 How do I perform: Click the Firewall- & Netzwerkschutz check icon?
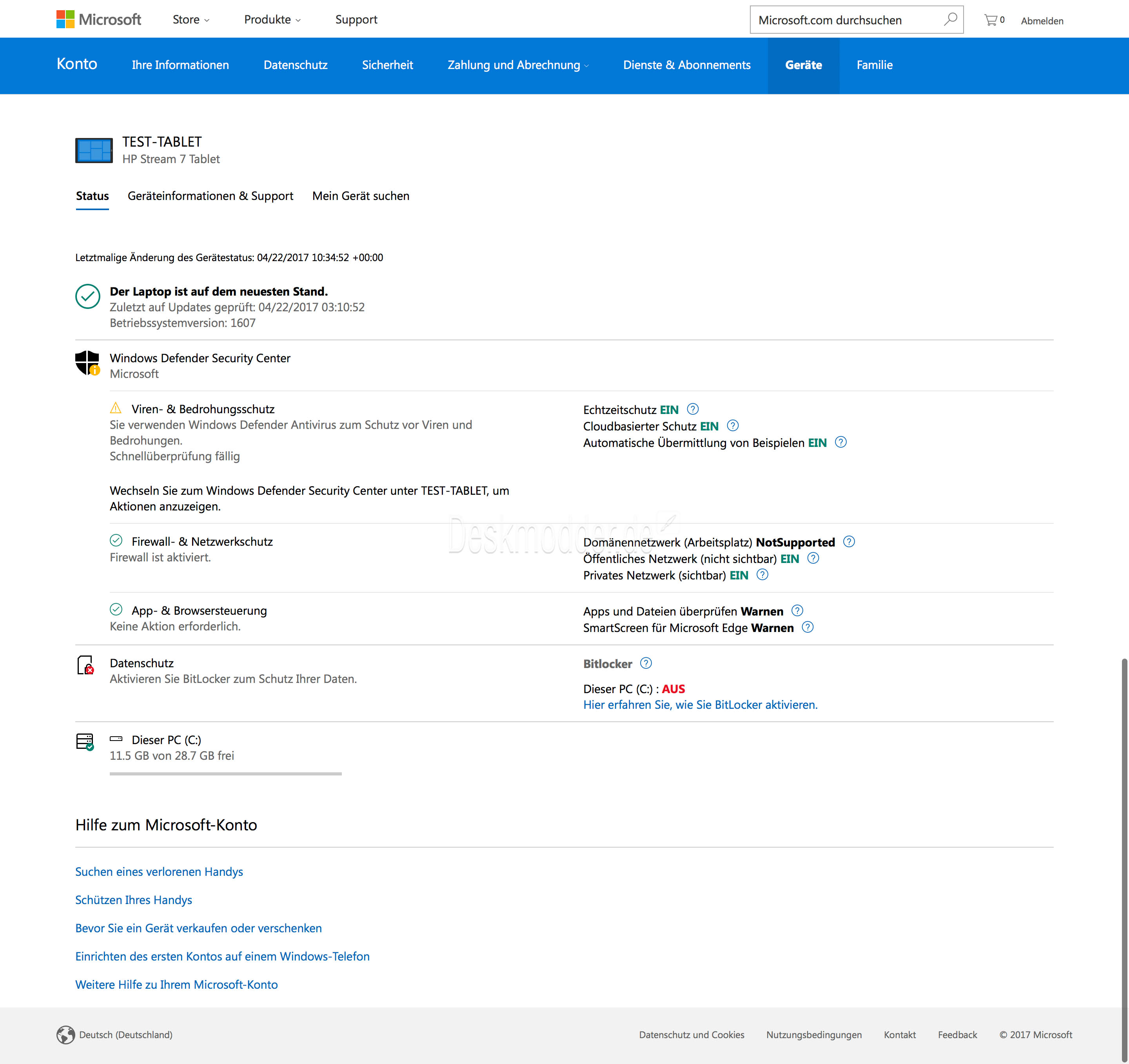[116, 540]
